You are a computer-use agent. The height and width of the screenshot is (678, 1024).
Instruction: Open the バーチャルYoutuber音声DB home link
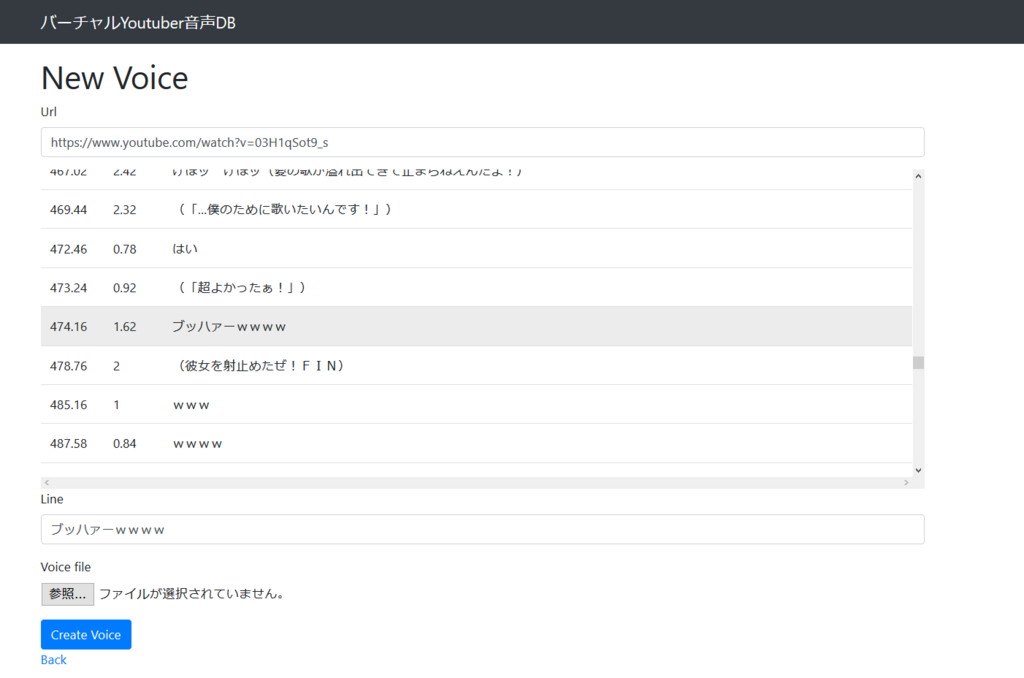click(138, 23)
